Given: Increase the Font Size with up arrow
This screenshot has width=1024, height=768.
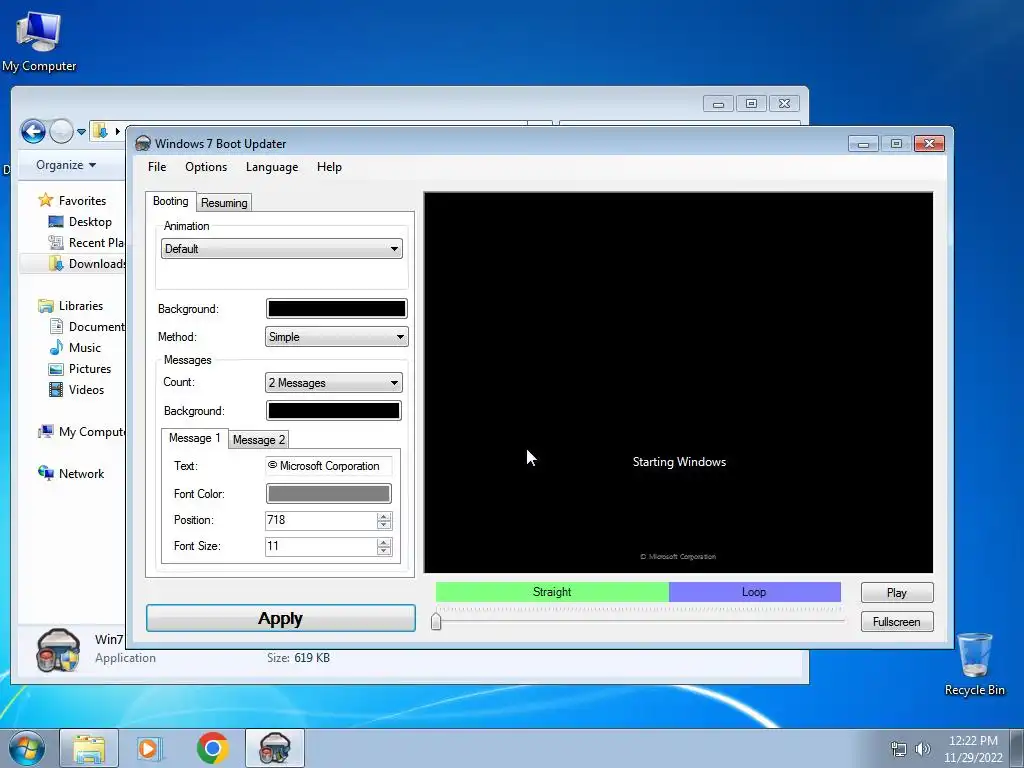Looking at the screenshot, I should 384,542.
